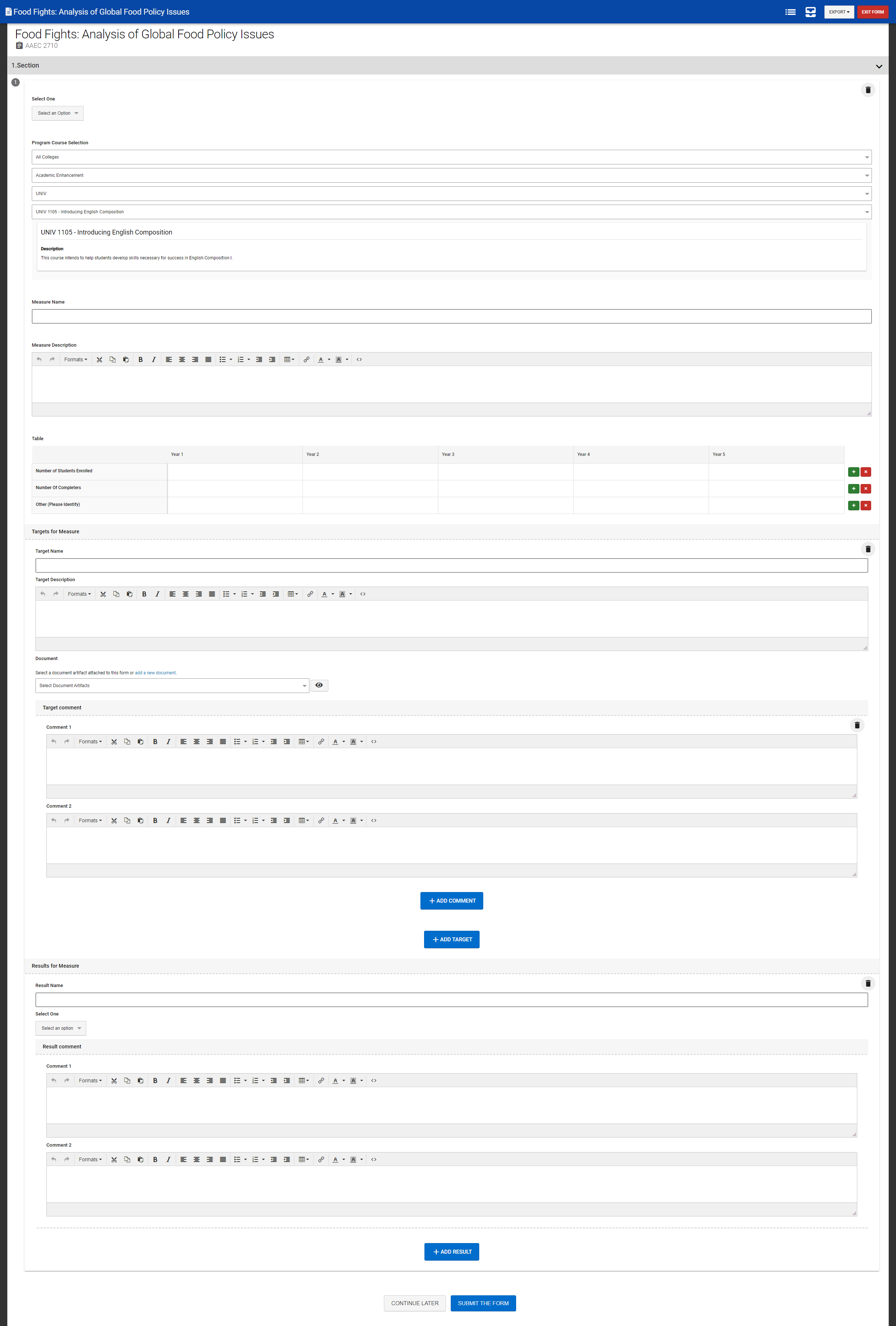
Task: Open Formats menu in Target Description toolbar
Action: click(79, 594)
